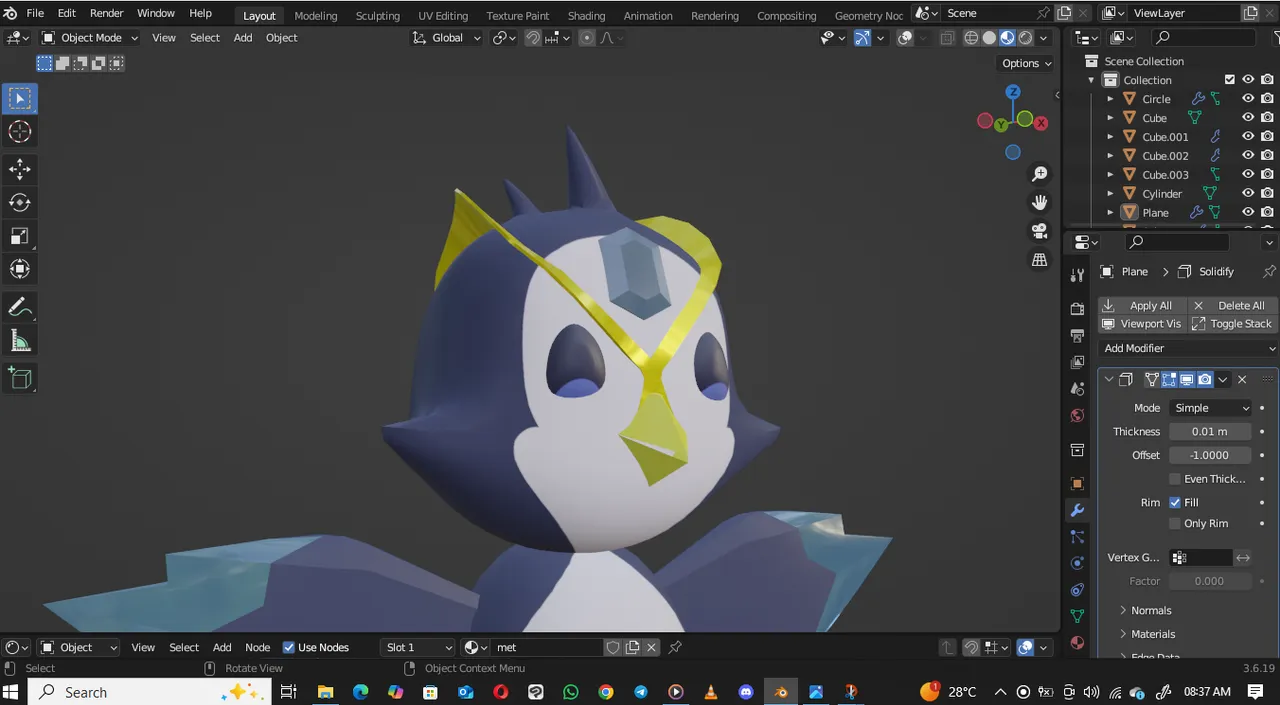The width and height of the screenshot is (1280, 705).
Task: Open the Render properties tab
Action: pos(1077,309)
